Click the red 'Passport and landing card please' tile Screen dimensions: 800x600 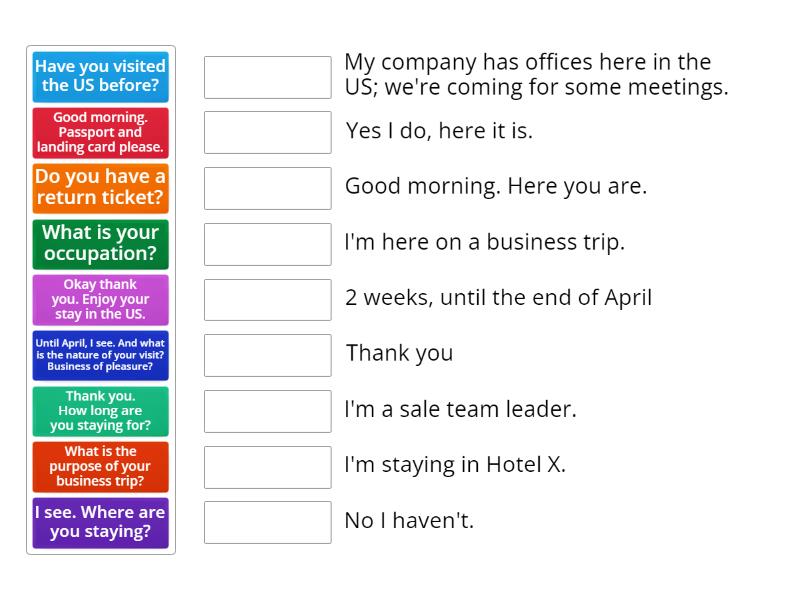click(x=100, y=132)
